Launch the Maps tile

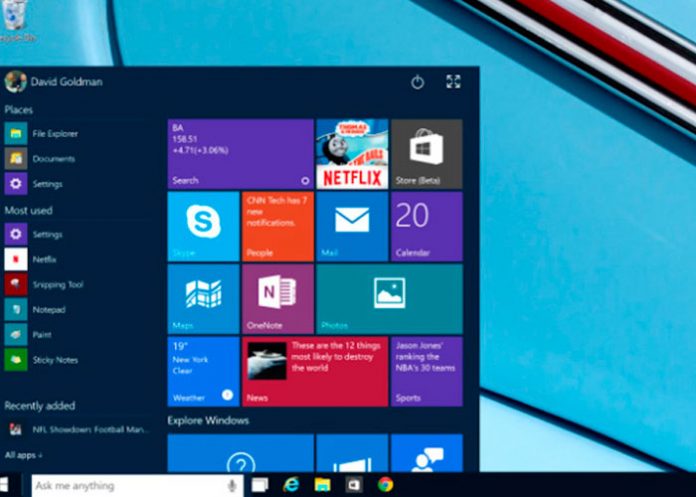click(203, 299)
